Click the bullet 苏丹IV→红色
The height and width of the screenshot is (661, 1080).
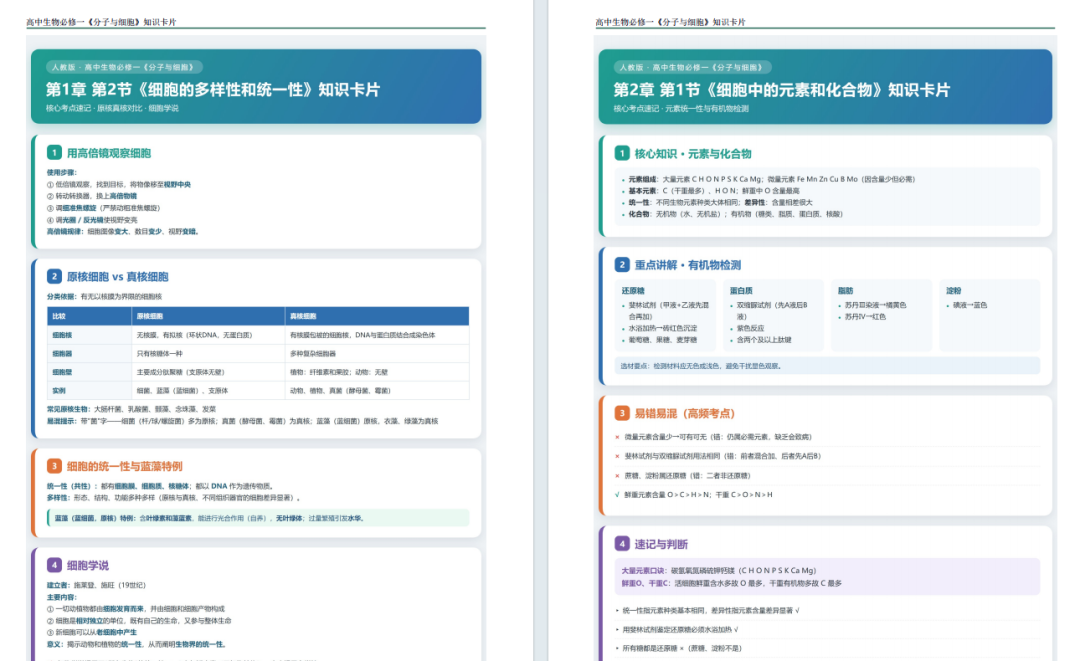click(865, 317)
